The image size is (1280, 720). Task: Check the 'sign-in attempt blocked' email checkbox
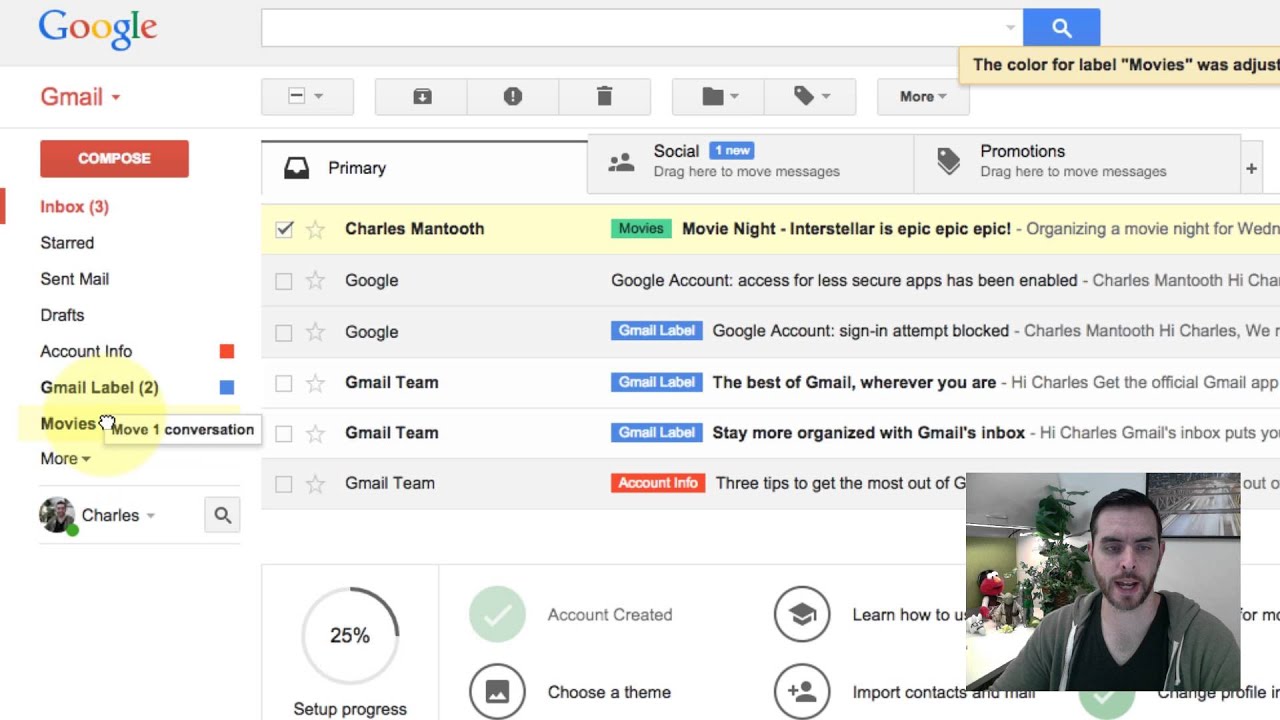(284, 332)
